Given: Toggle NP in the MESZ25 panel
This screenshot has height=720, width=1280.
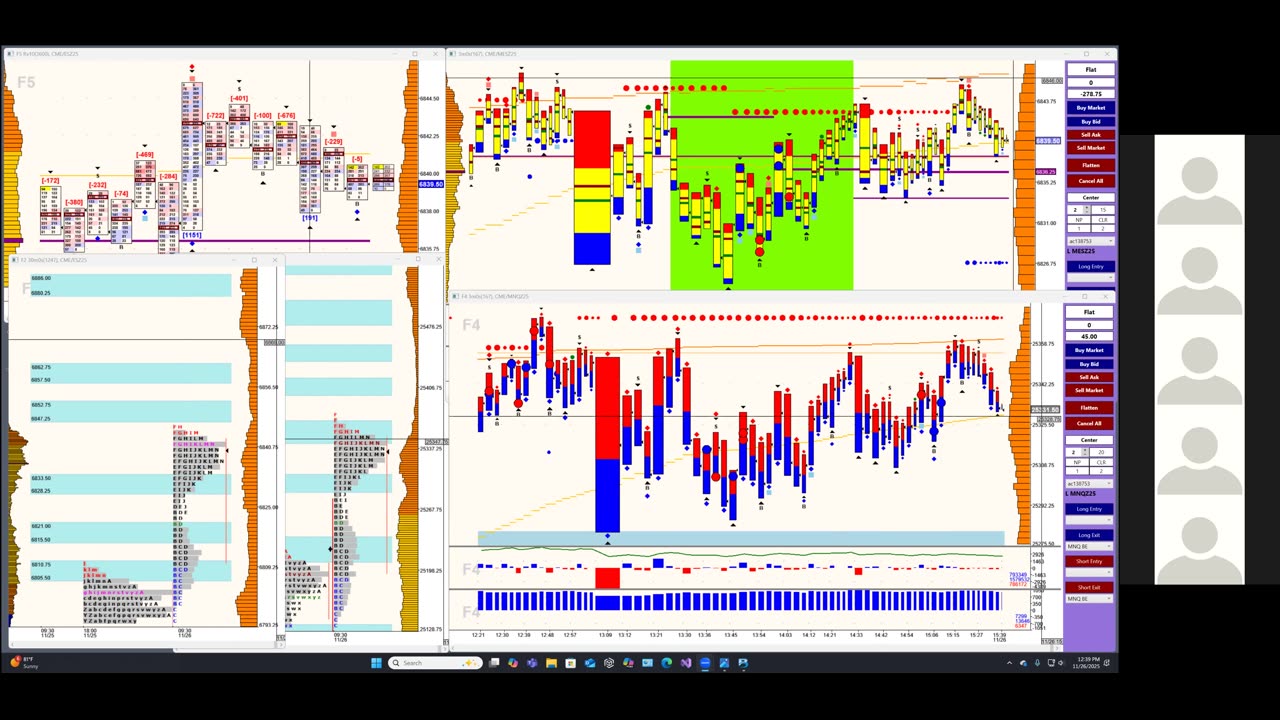Looking at the screenshot, I should point(1079,220).
